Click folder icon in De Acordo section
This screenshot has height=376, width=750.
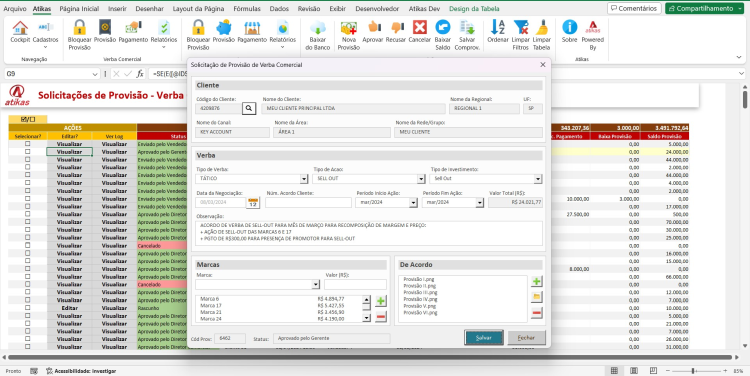[537, 297]
